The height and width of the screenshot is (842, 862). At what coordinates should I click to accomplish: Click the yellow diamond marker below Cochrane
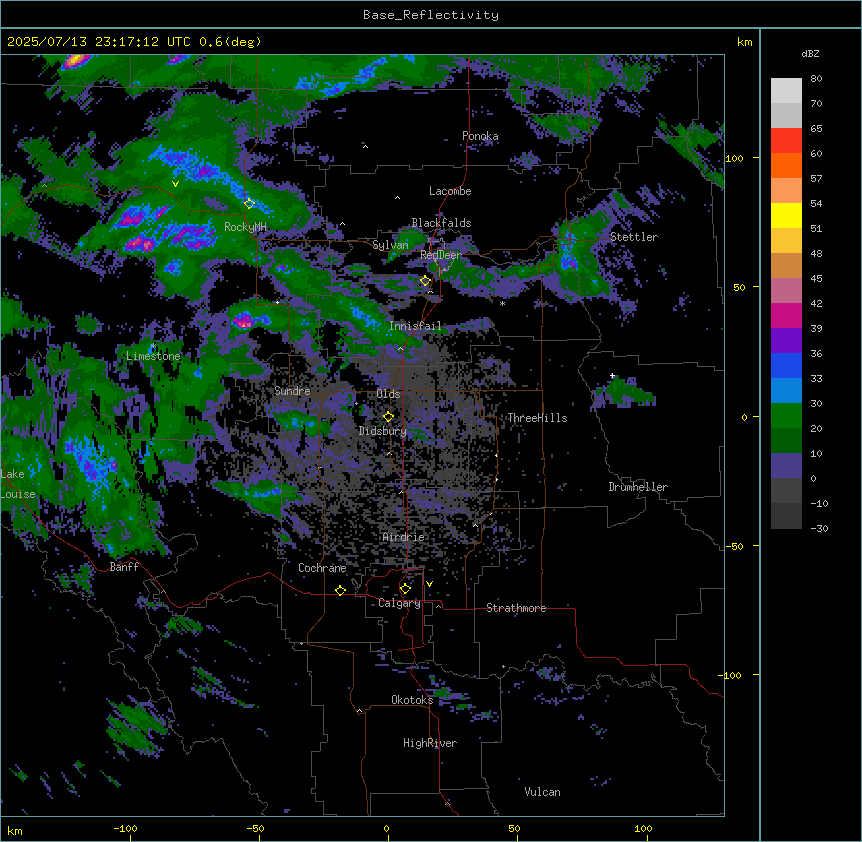pos(340,590)
